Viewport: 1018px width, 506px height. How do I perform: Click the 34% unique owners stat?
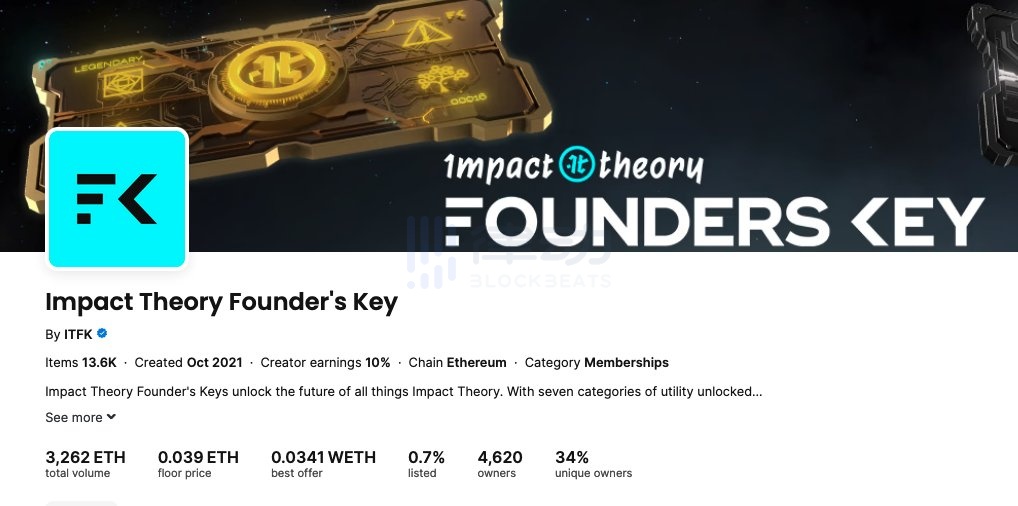point(593,464)
